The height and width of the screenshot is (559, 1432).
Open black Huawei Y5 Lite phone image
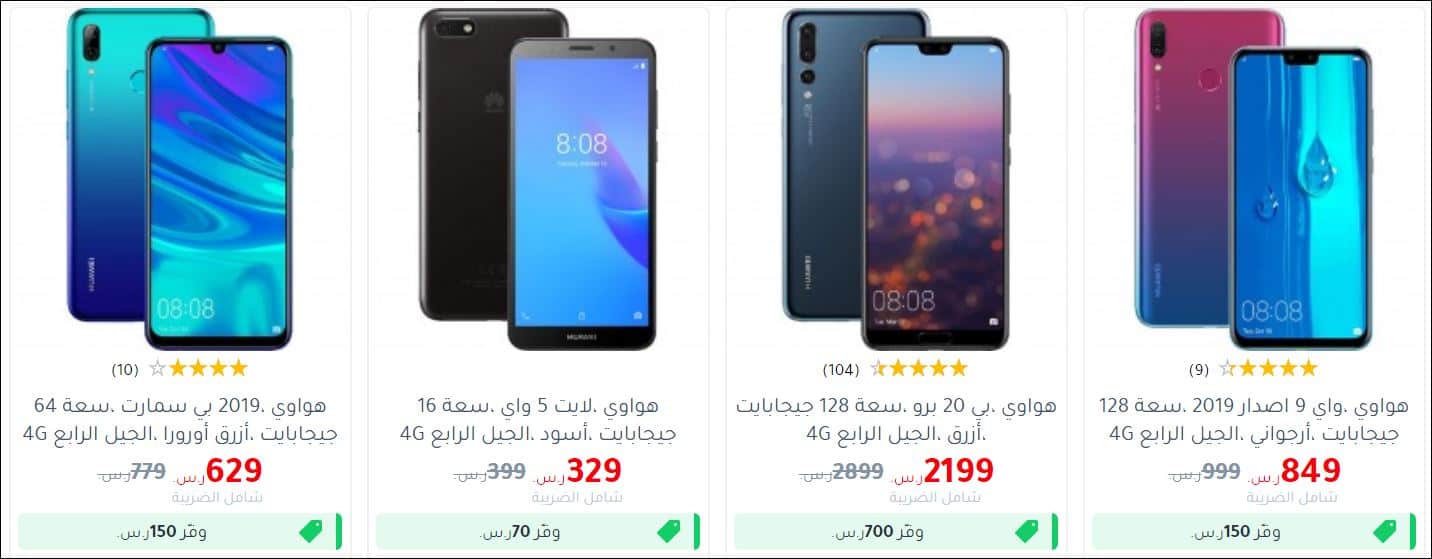pyautogui.click(x=537, y=179)
